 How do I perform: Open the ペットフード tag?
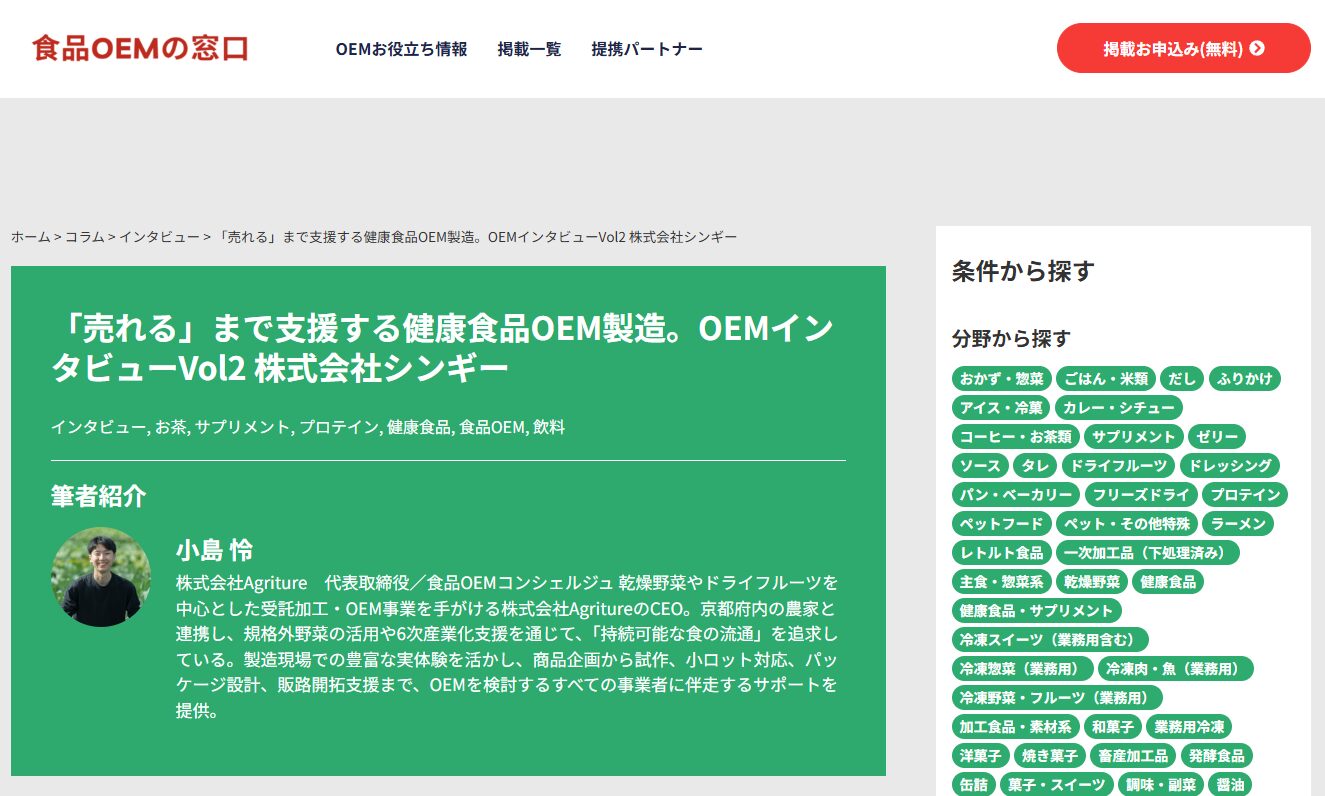point(1001,524)
